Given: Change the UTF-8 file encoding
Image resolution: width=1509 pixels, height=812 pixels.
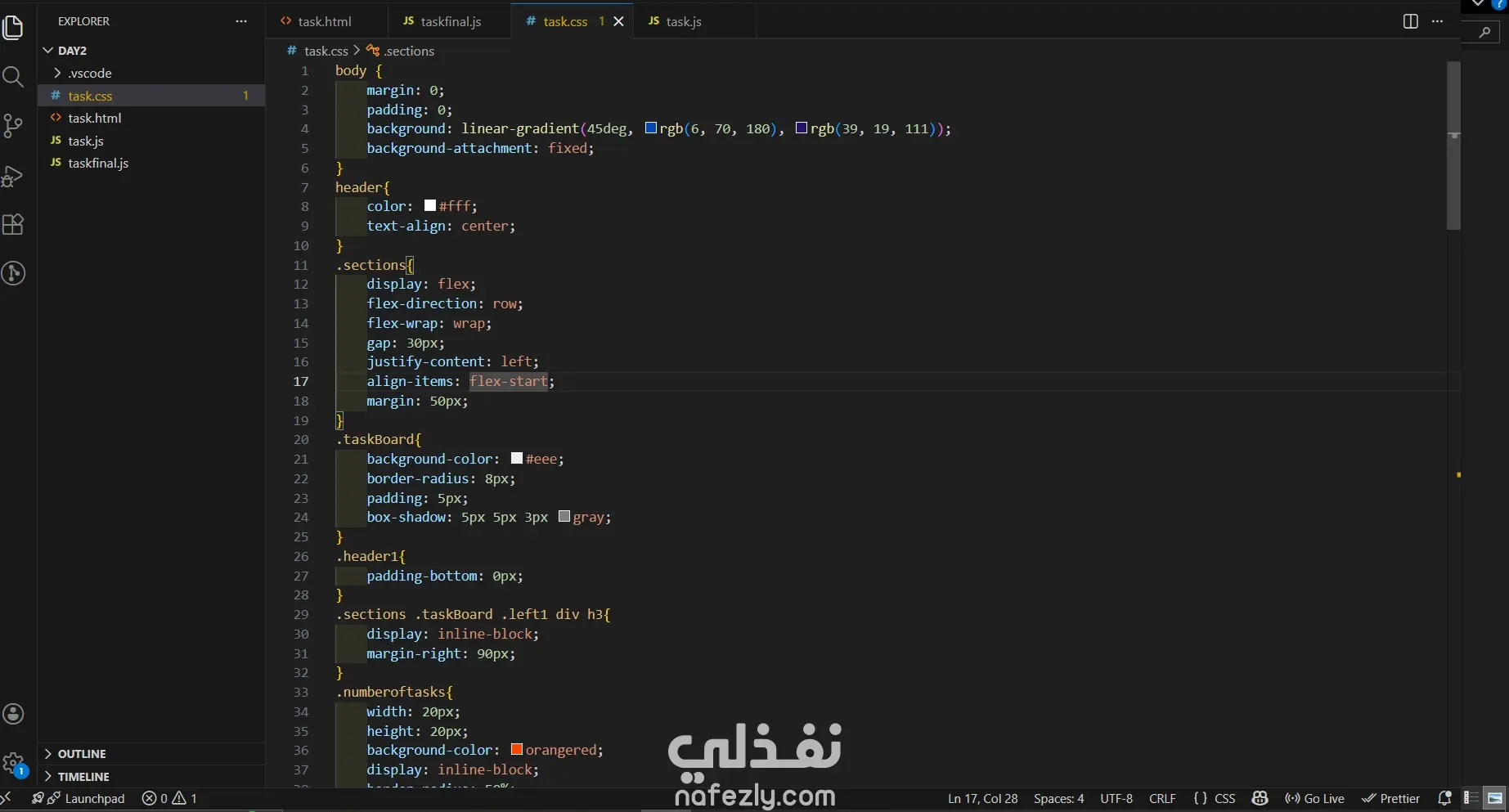Looking at the screenshot, I should [x=1116, y=798].
